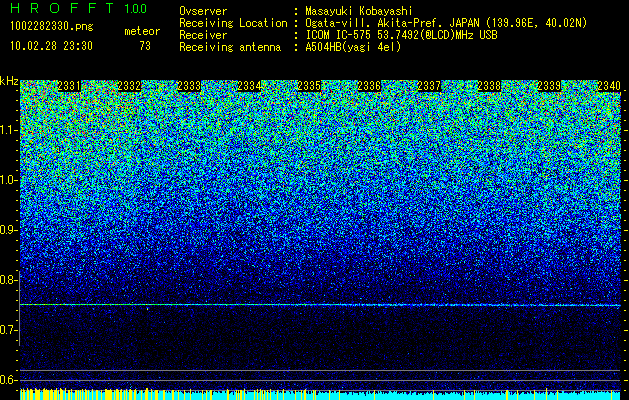
Task: Click the 2332 time marker
Action: click(129, 86)
